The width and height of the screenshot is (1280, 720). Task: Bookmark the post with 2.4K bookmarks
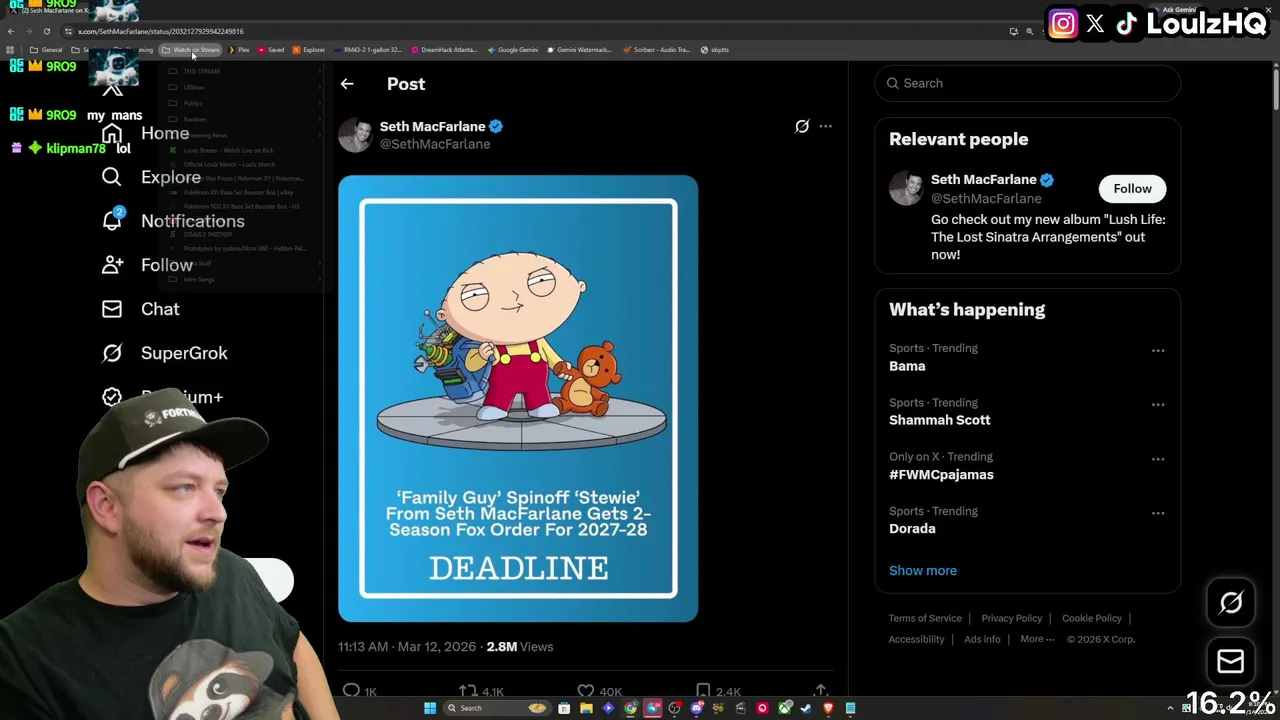coord(703,691)
